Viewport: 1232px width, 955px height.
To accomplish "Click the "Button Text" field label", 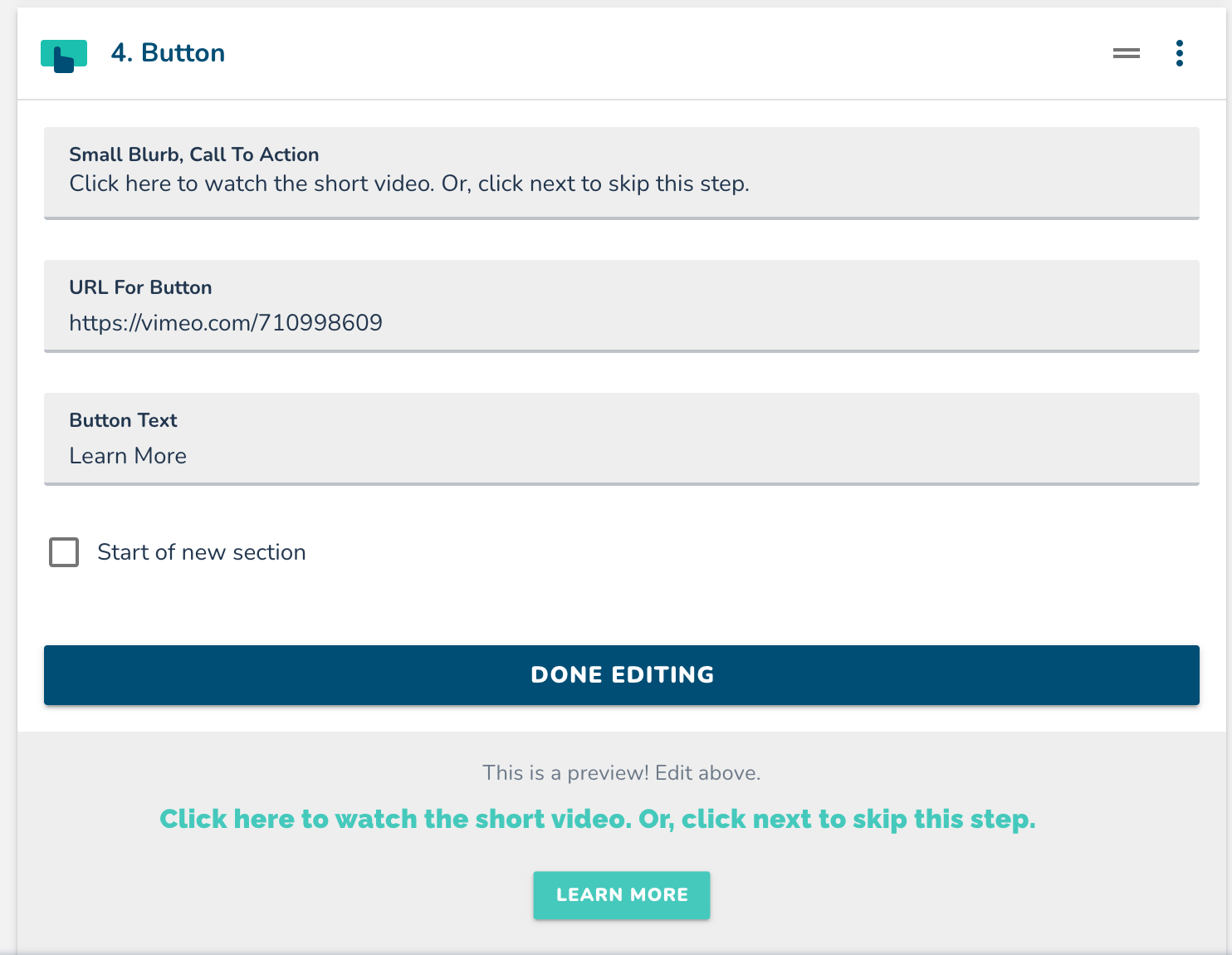I will tap(123, 420).
